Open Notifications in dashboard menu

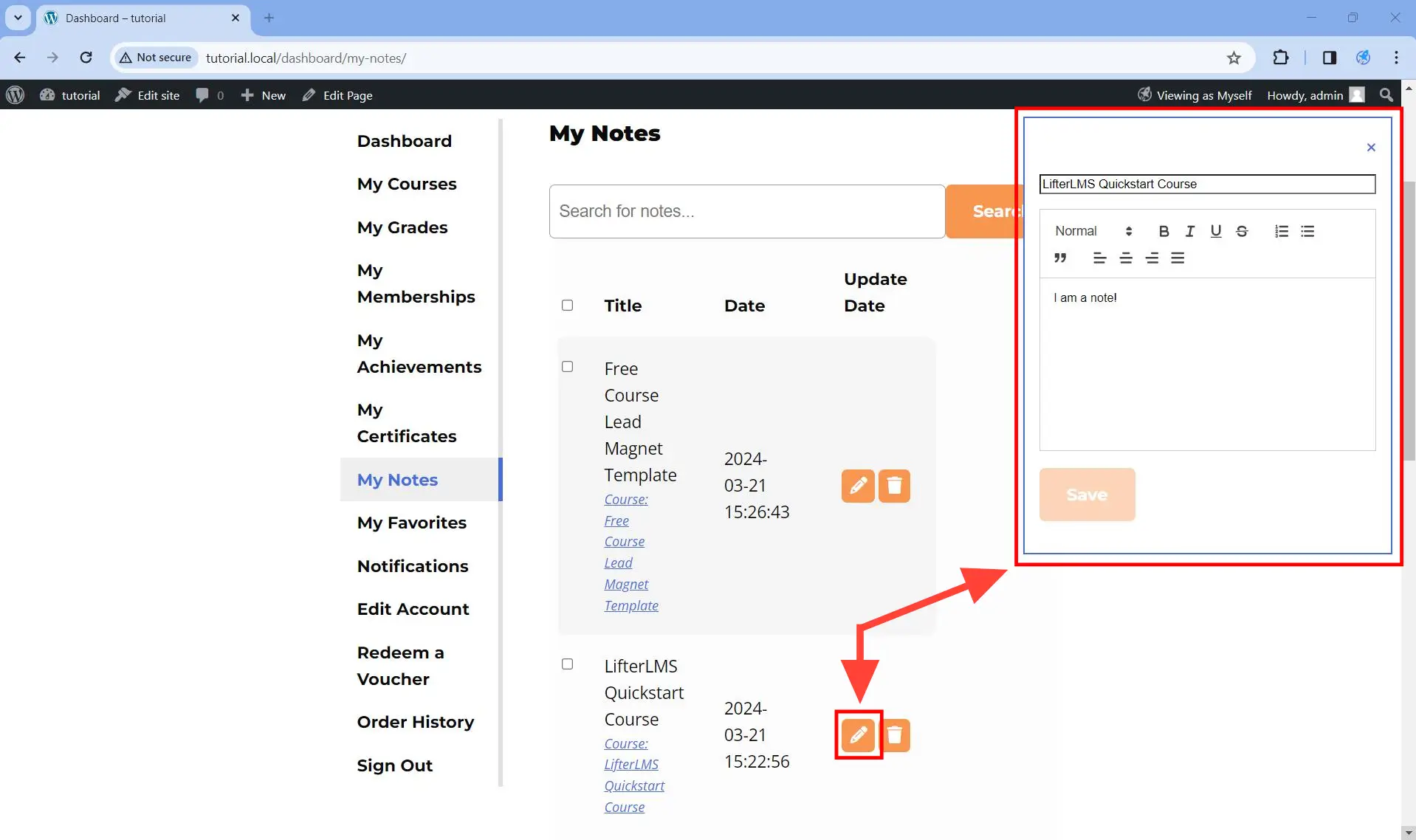tap(413, 566)
